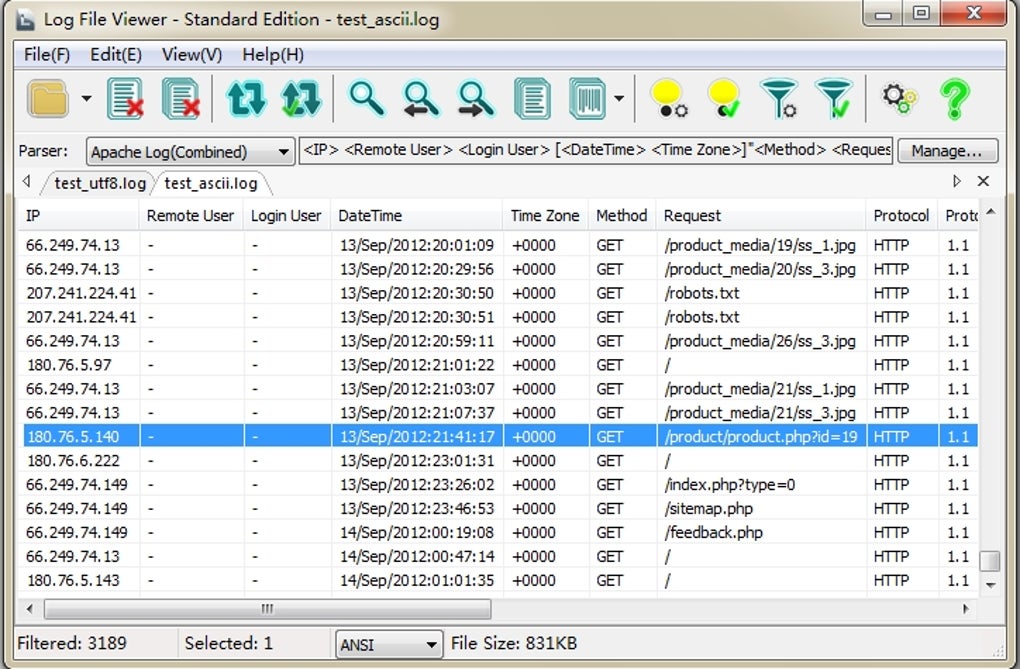The image size is (1020, 669).
Task: Sort by Time Zone column header
Action: 545,215
